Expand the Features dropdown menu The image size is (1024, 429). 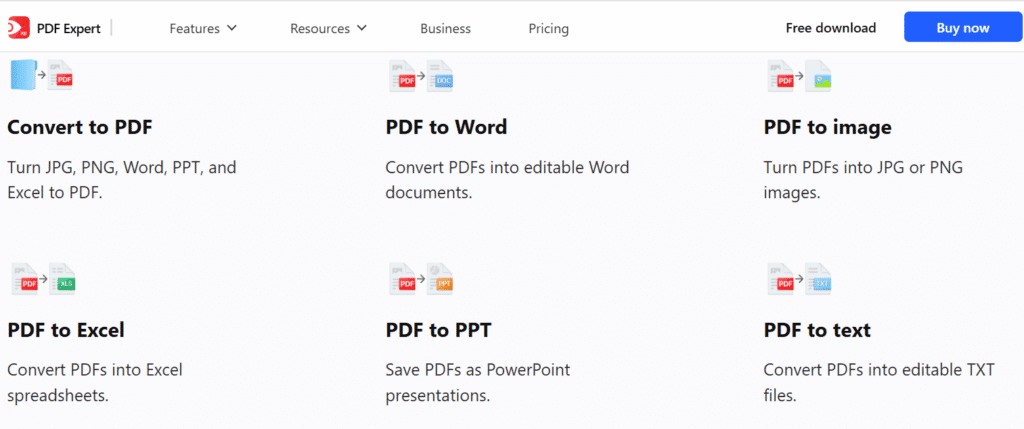[x=202, y=29]
